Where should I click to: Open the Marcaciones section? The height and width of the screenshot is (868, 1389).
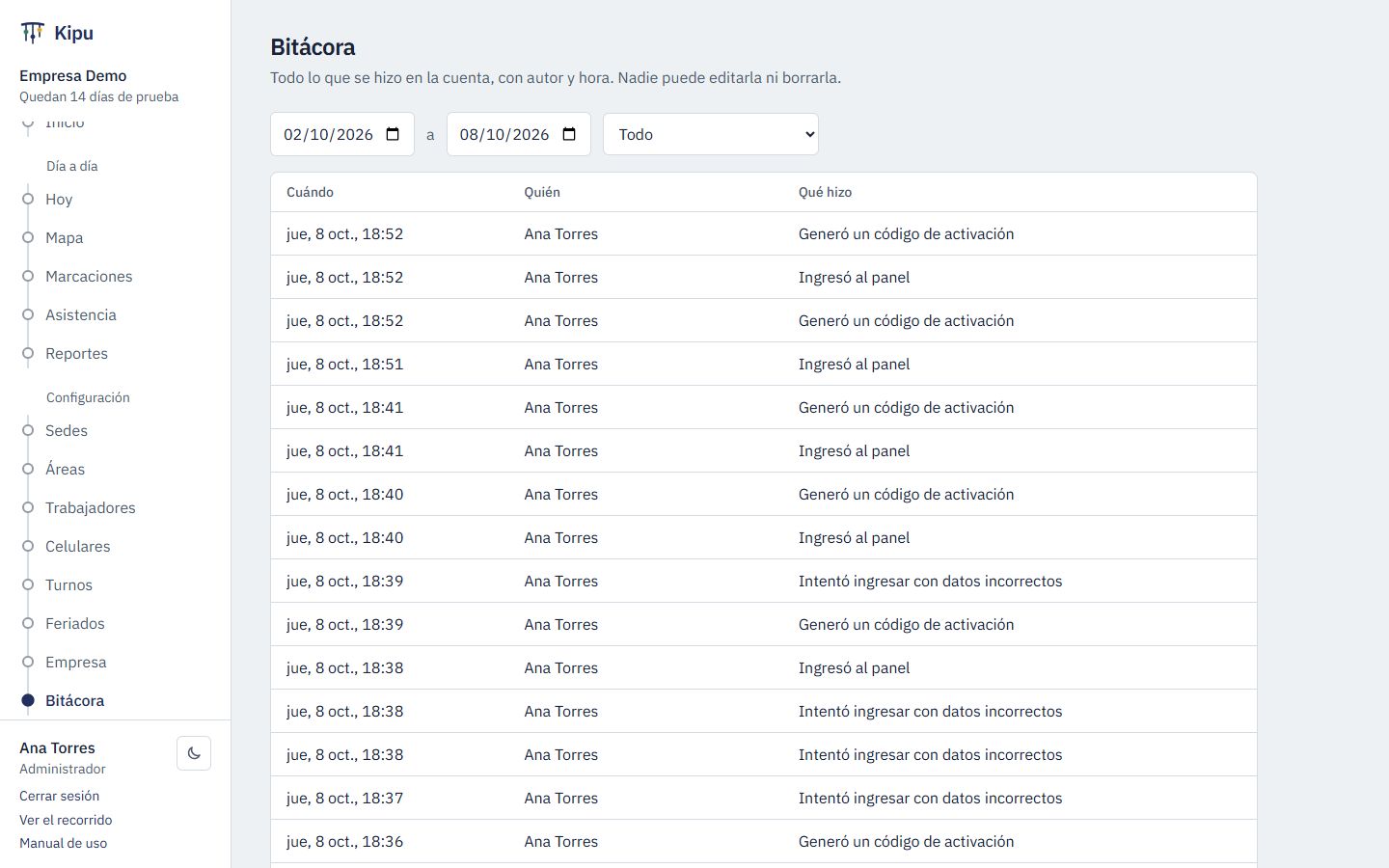[89, 276]
